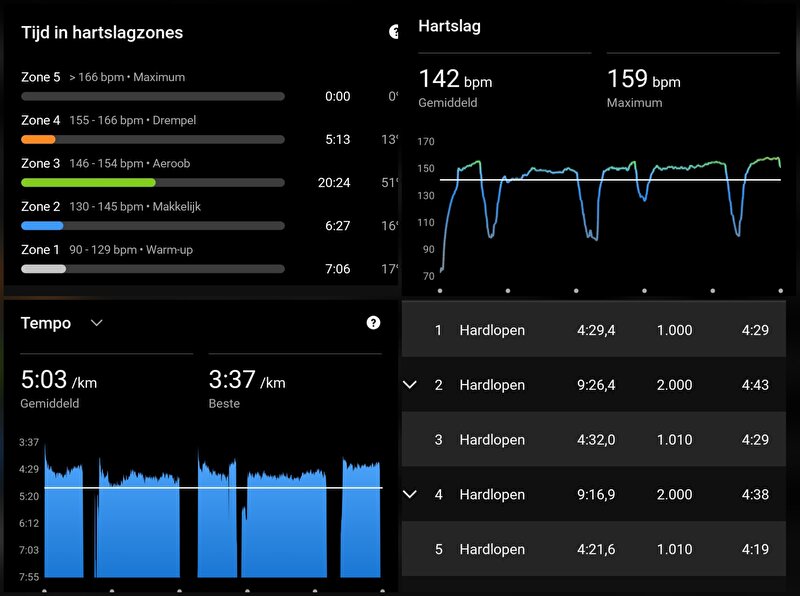Select the 159 bpm Maximum value

click(644, 80)
